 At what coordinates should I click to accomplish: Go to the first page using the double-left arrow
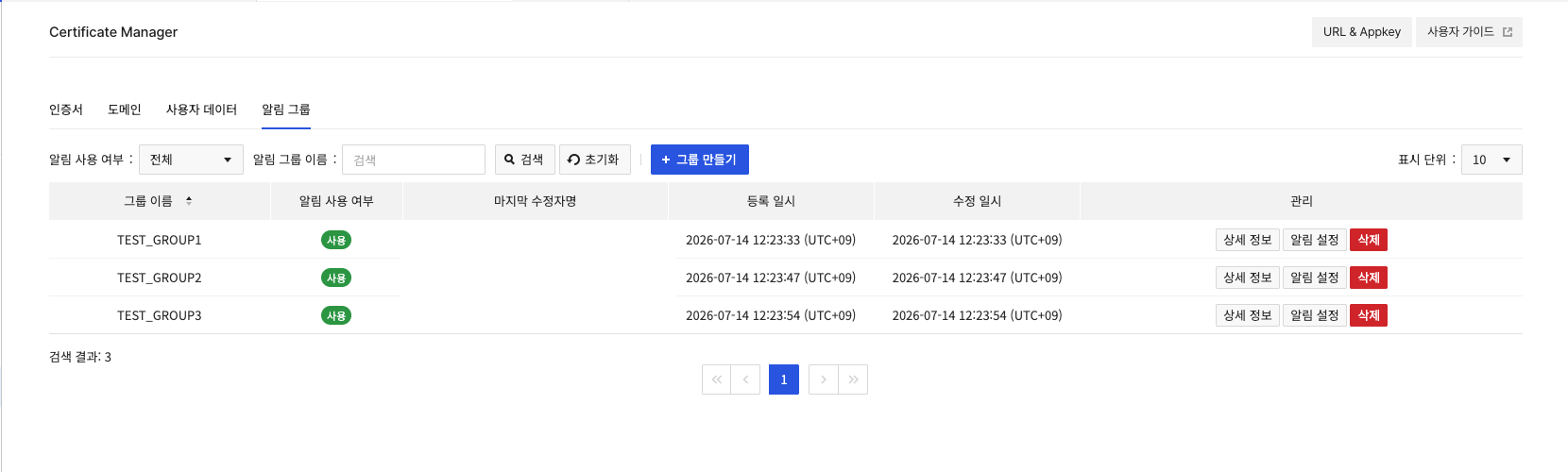[x=717, y=379]
